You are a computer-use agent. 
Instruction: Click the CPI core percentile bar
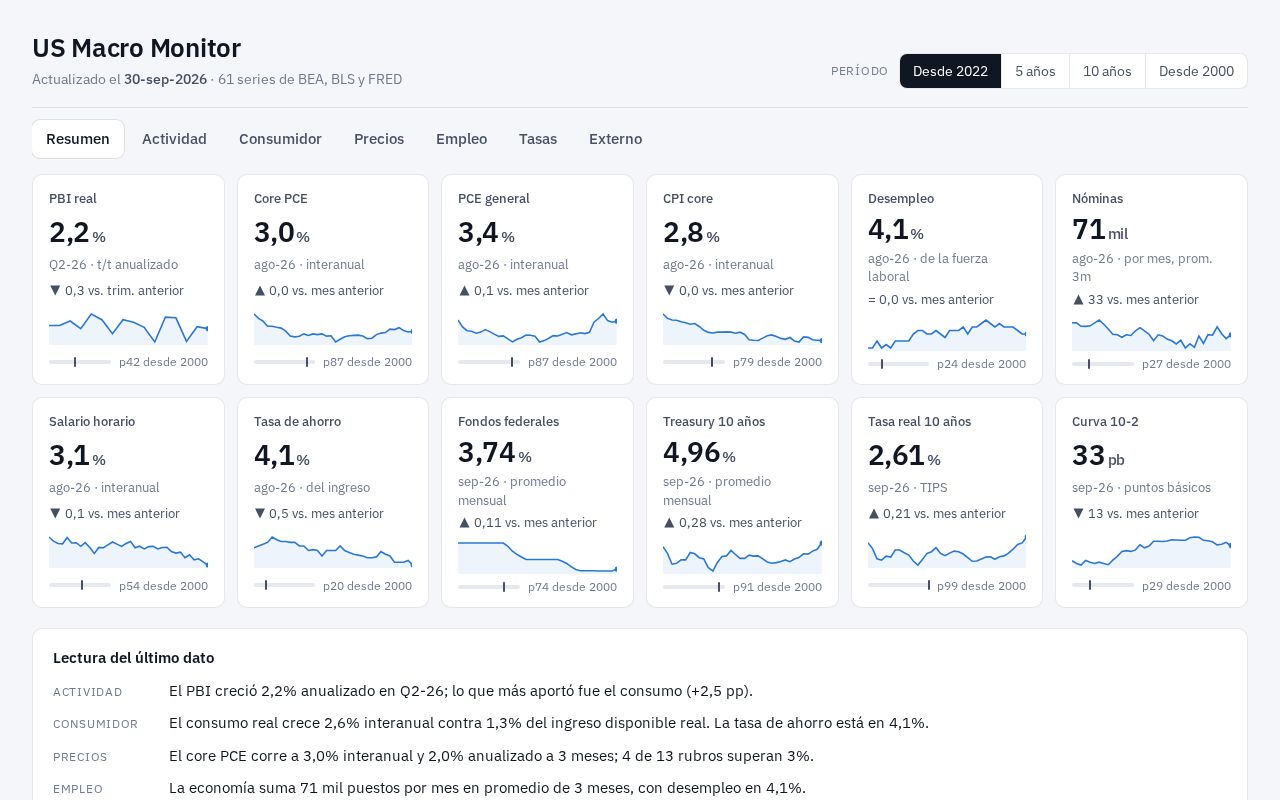pyautogui.click(x=694, y=362)
